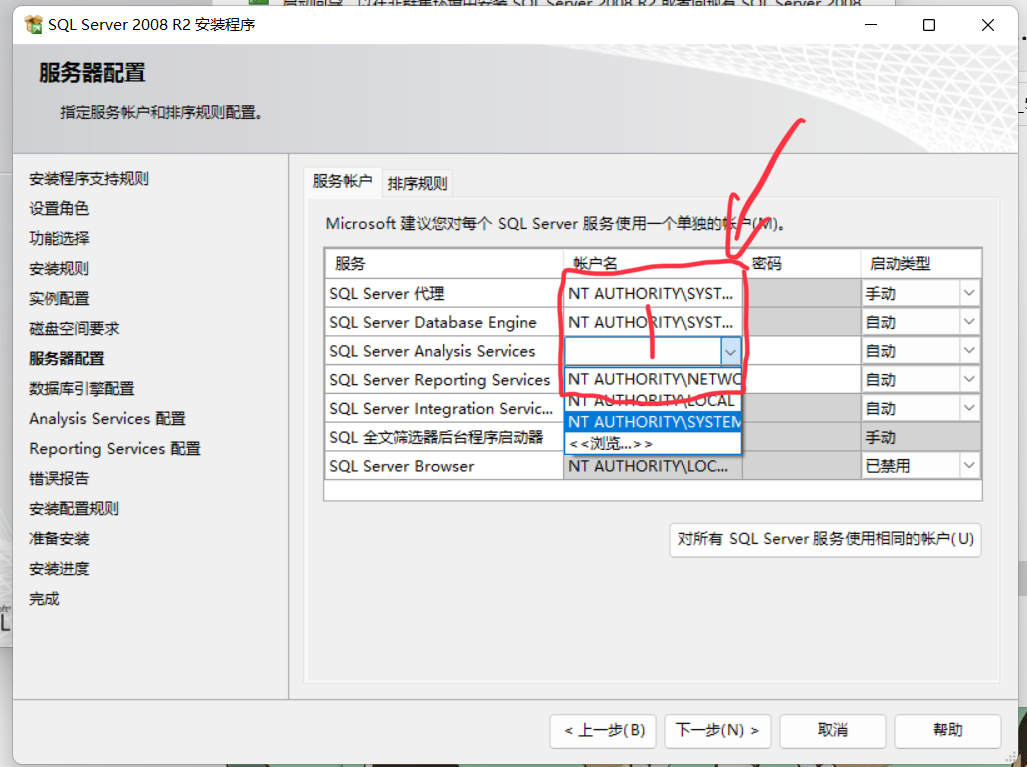
Task: Open startup type dropdown for SQL Server 代理
Action: click(x=969, y=293)
